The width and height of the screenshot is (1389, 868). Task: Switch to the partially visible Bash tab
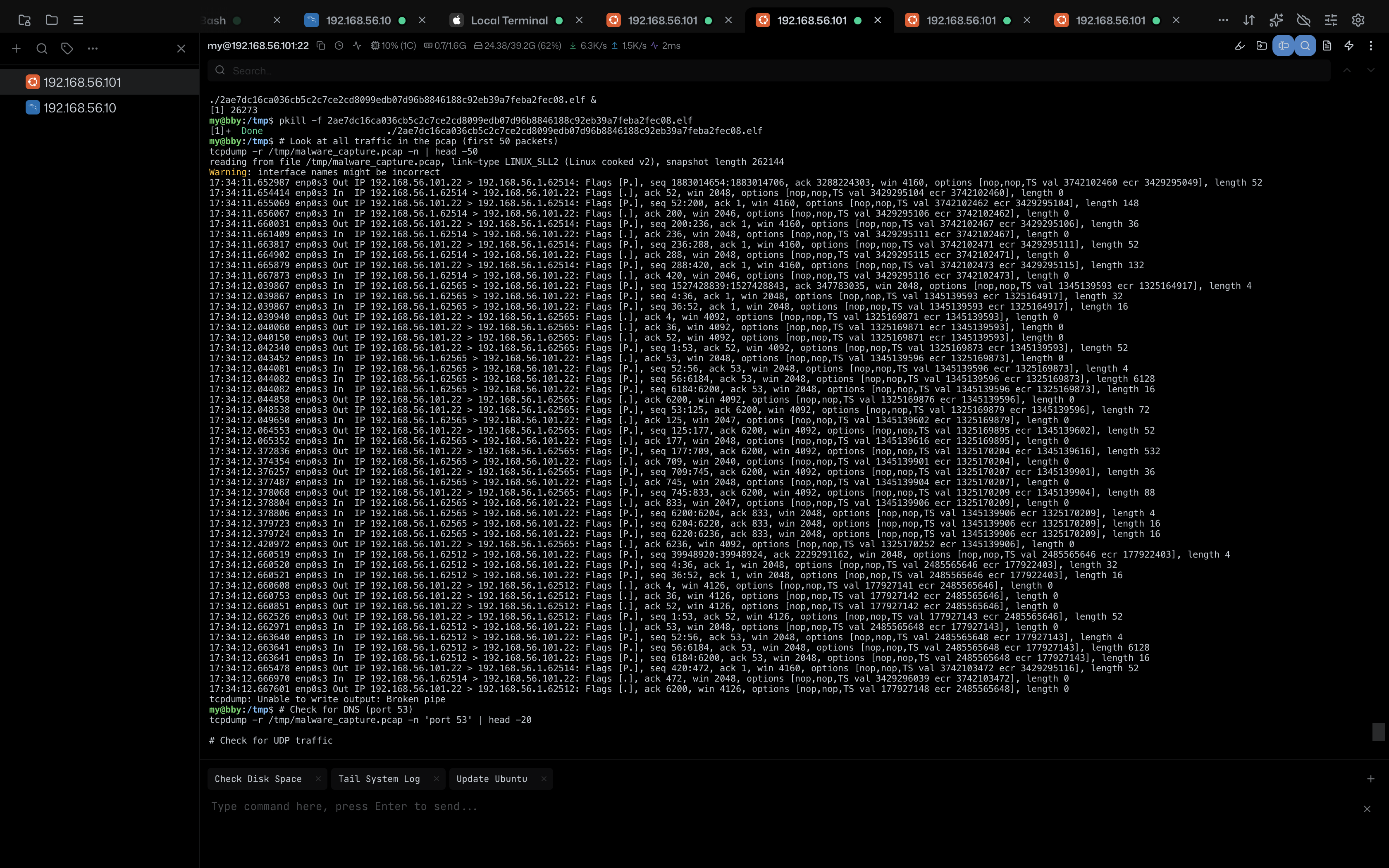pos(221,20)
